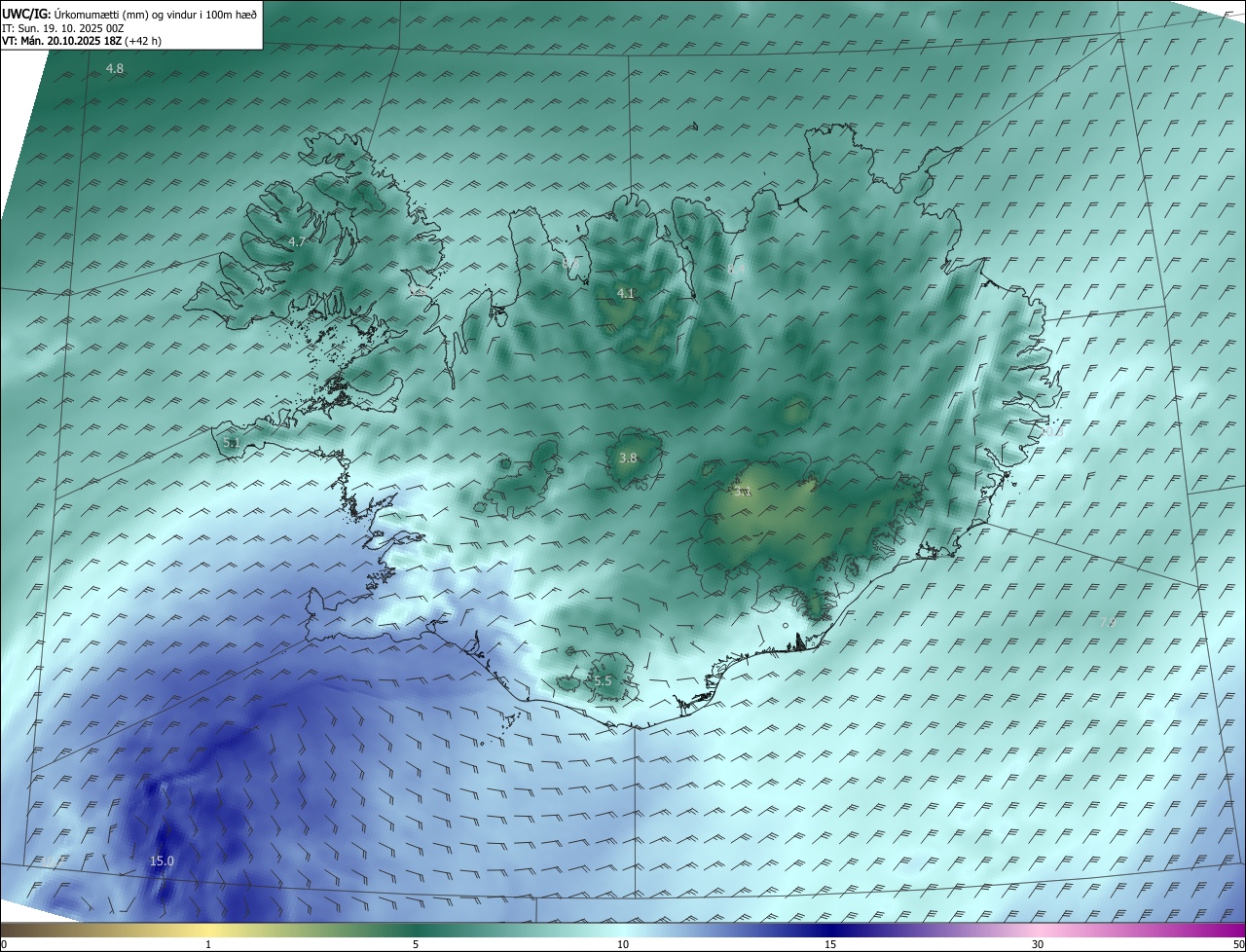This screenshot has width=1246, height=952.
Task: Click the 5.1 value on the western peninsula
Action: (x=232, y=443)
